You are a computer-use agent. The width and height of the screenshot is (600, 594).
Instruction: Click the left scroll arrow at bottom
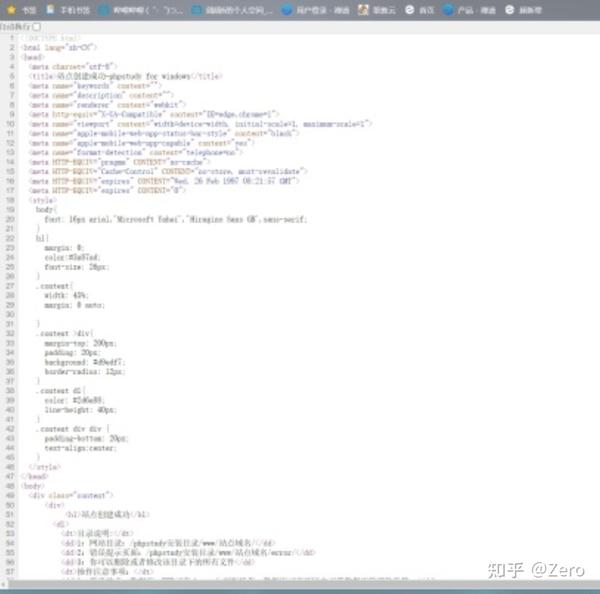point(3,584)
